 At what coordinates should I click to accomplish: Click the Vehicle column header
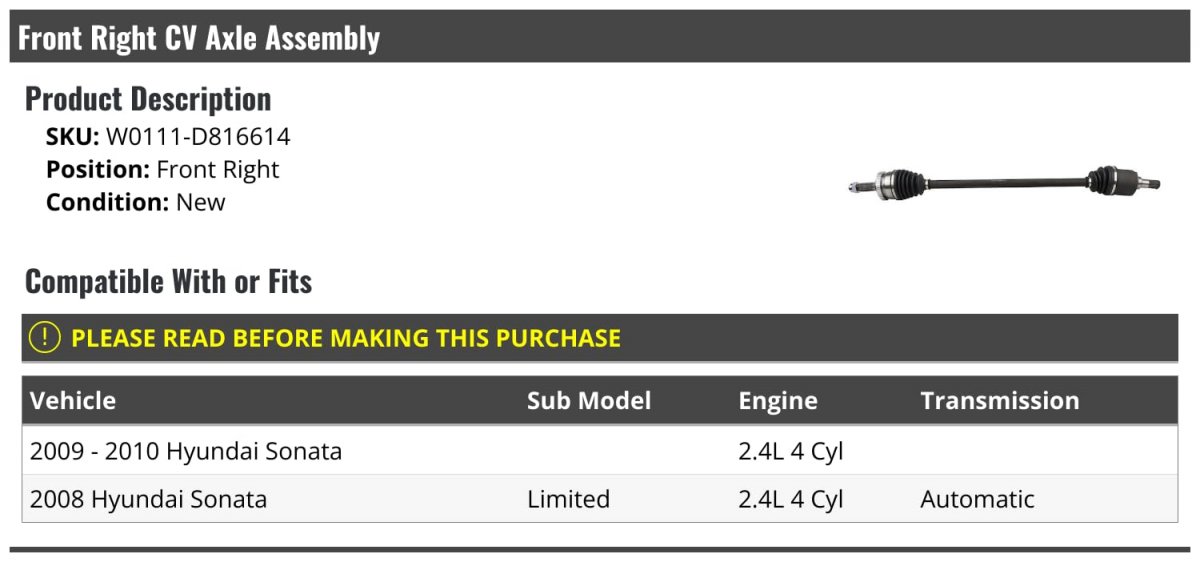click(x=73, y=401)
